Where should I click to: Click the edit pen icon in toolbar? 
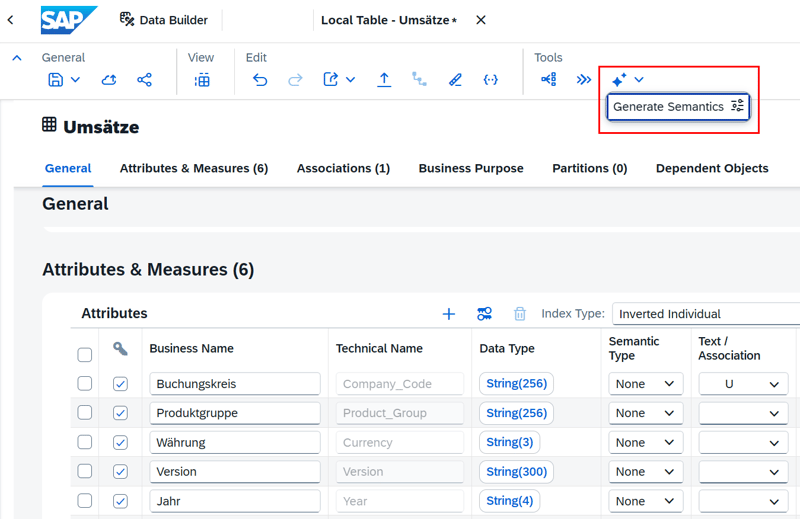(x=455, y=80)
